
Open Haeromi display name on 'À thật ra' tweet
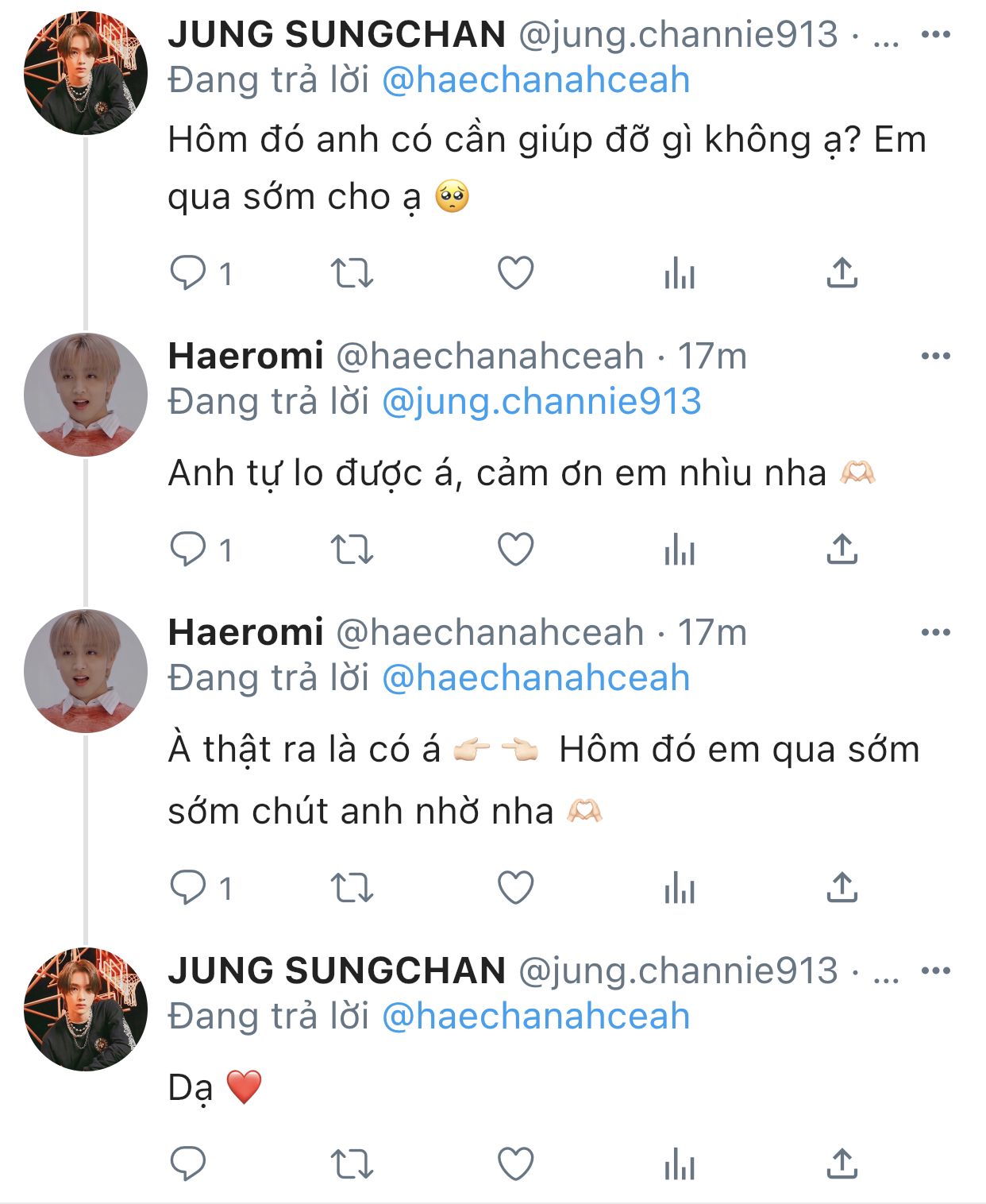245,632
